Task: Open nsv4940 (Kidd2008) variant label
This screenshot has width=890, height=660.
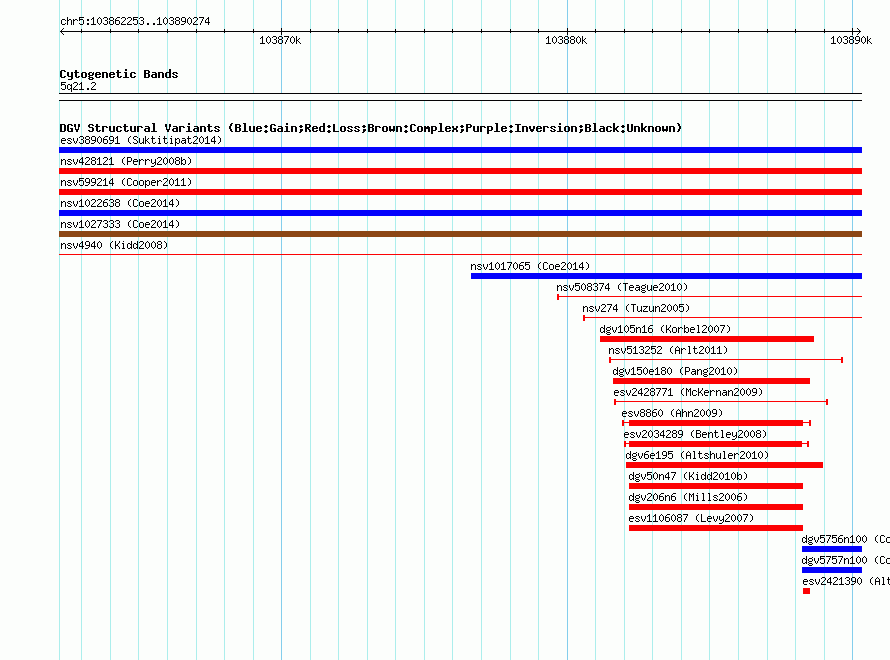Action: point(114,245)
